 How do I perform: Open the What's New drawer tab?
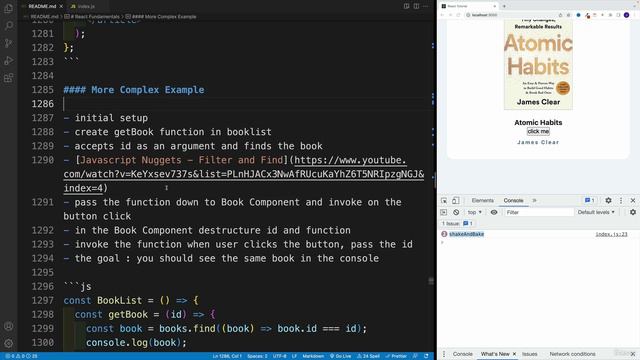[495, 354]
